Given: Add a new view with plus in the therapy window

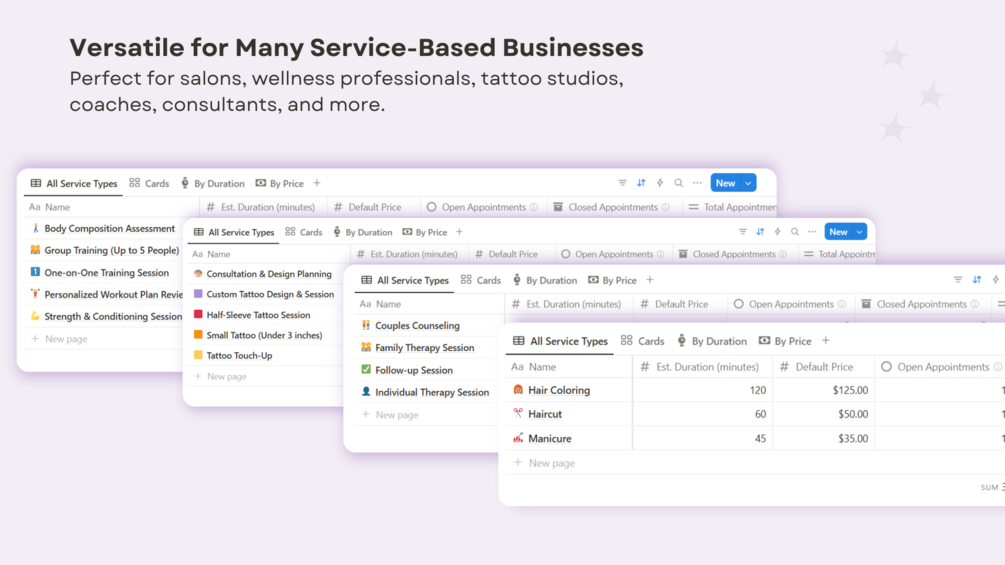Looking at the screenshot, I should 650,280.
